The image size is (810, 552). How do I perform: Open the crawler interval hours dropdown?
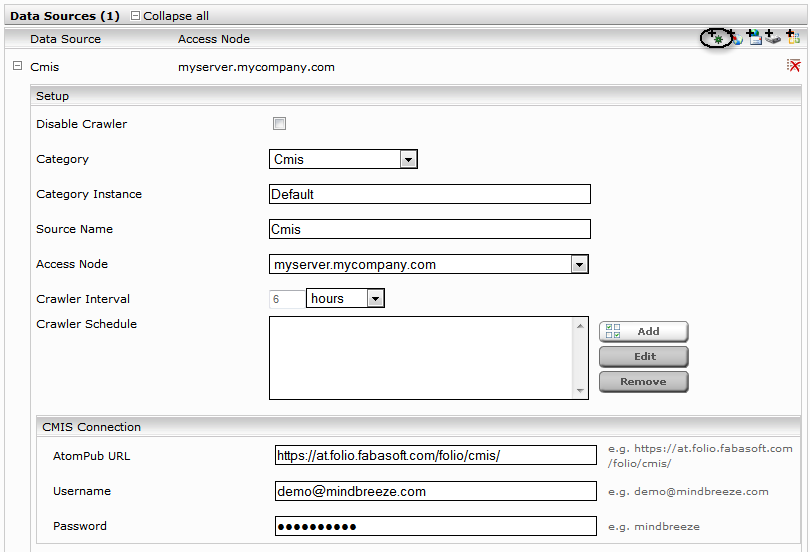[375, 298]
